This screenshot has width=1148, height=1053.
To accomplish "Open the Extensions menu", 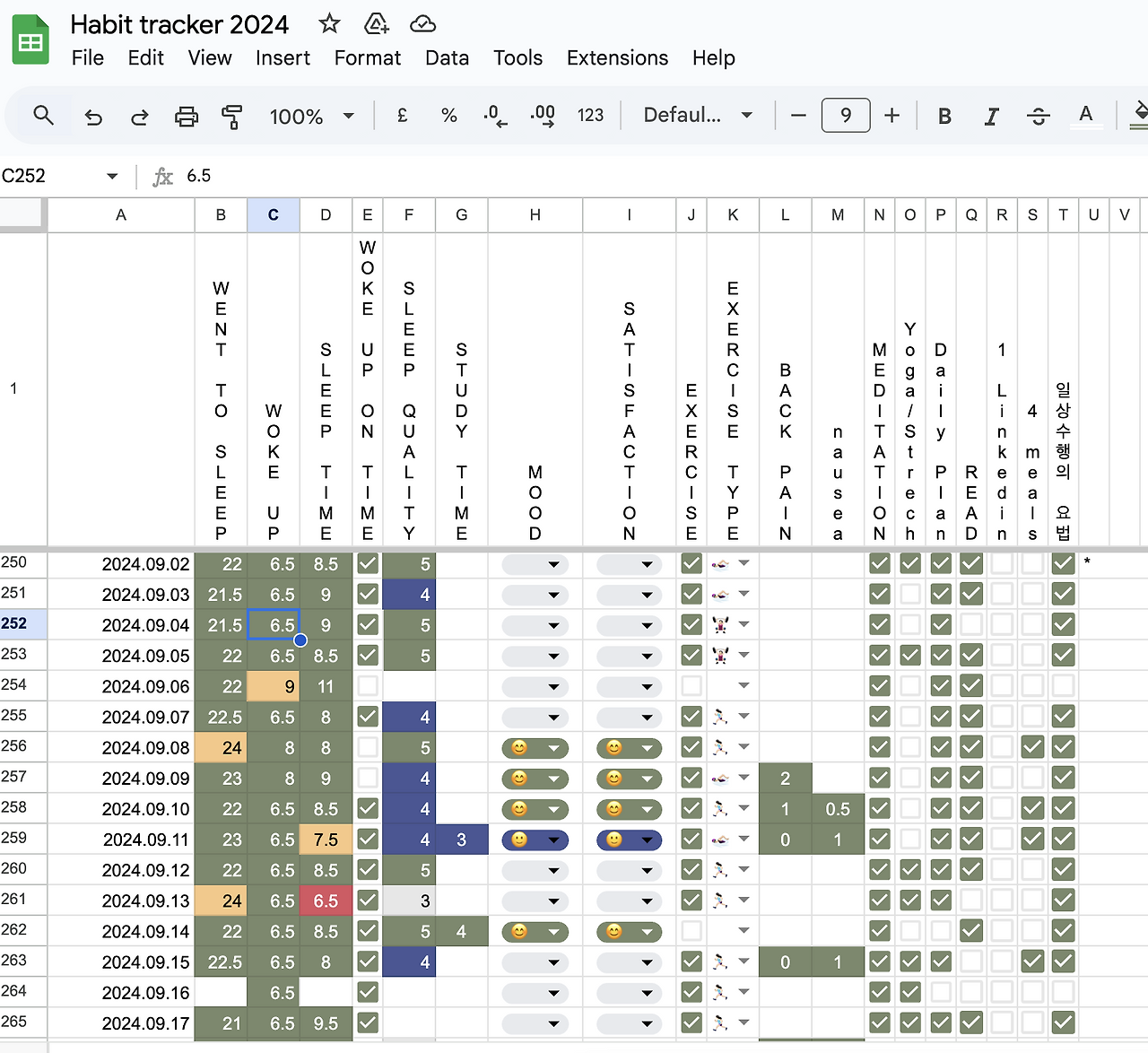I will click(616, 57).
